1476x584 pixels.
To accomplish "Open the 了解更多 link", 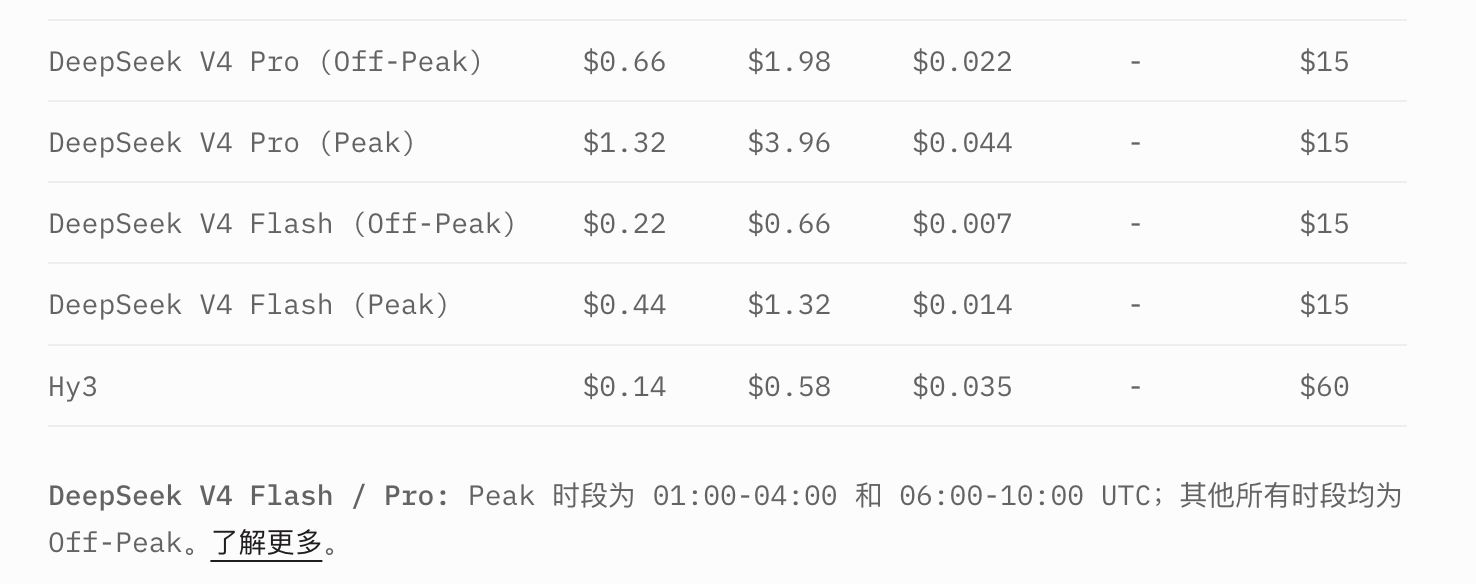I will click(x=266, y=543).
